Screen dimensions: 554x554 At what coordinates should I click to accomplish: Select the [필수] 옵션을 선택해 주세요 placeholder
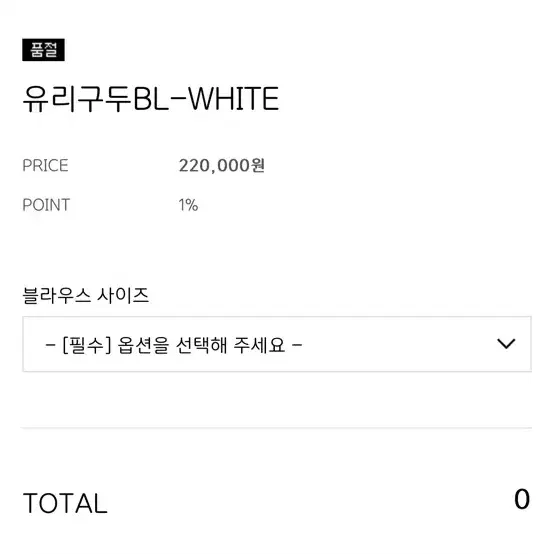[173, 345]
